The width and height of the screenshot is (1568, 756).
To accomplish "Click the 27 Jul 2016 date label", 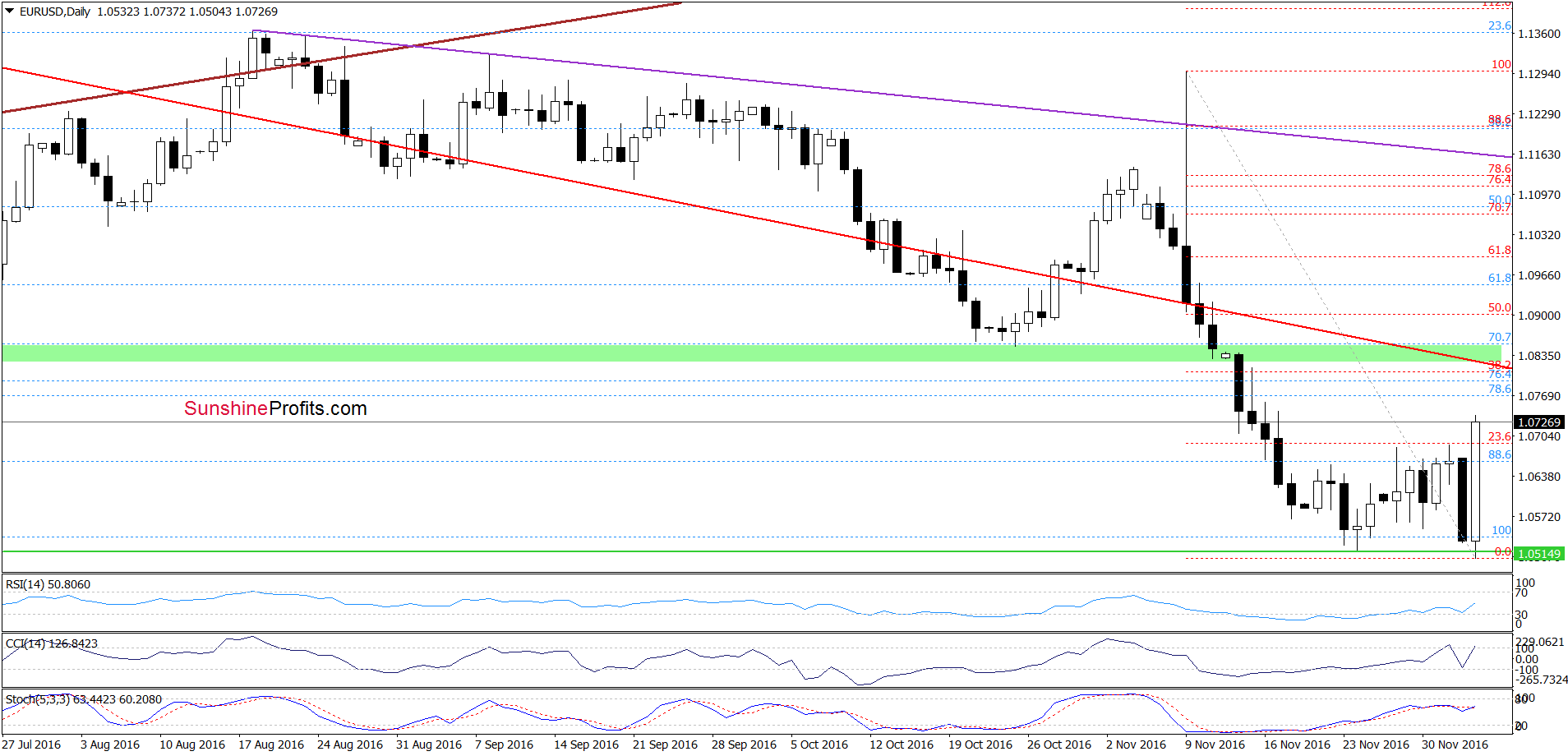I will 31,744.
